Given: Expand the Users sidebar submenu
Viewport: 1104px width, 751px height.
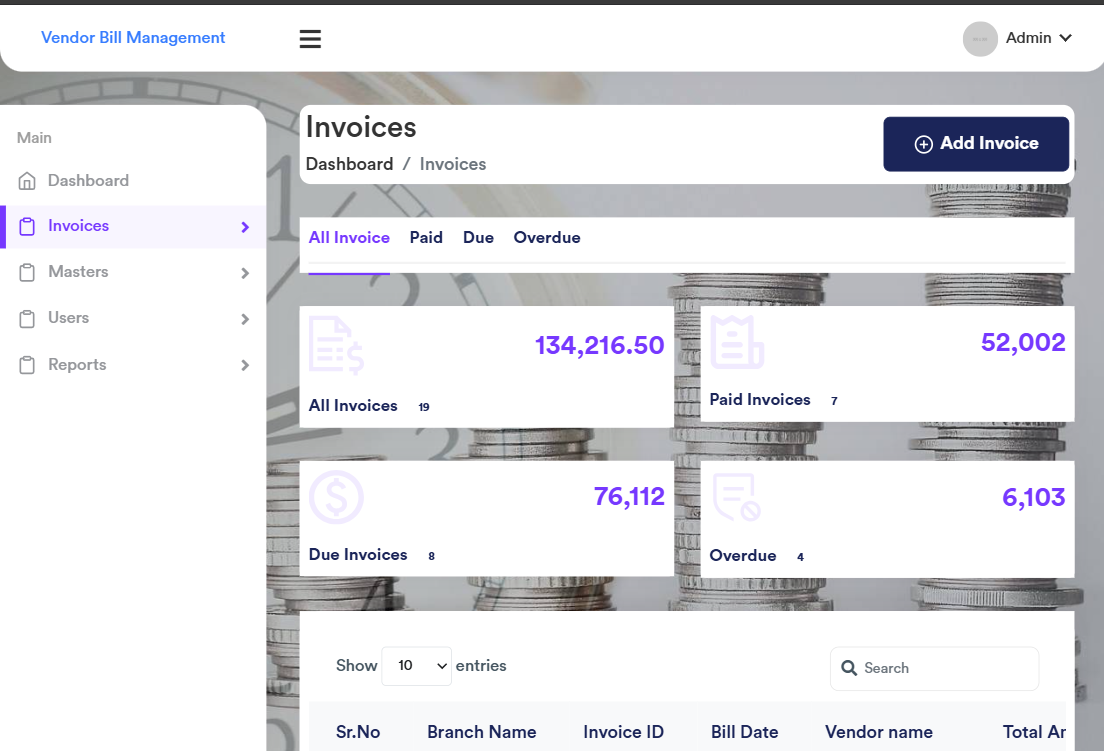Looking at the screenshot, I should pyautogui.click(x=245, y=319).
